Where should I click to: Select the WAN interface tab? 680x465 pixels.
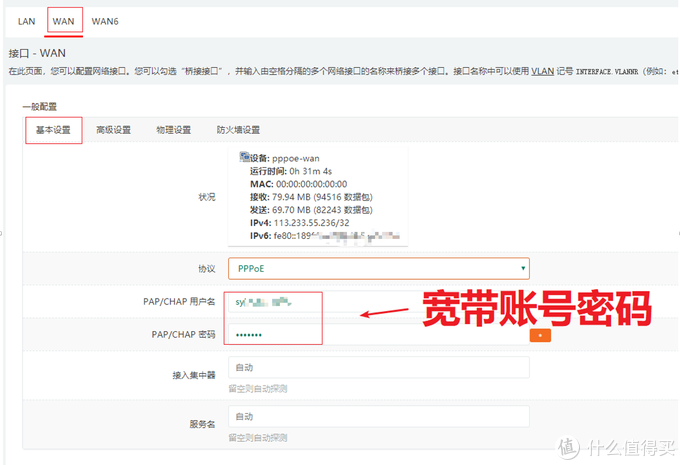(63, 21)
